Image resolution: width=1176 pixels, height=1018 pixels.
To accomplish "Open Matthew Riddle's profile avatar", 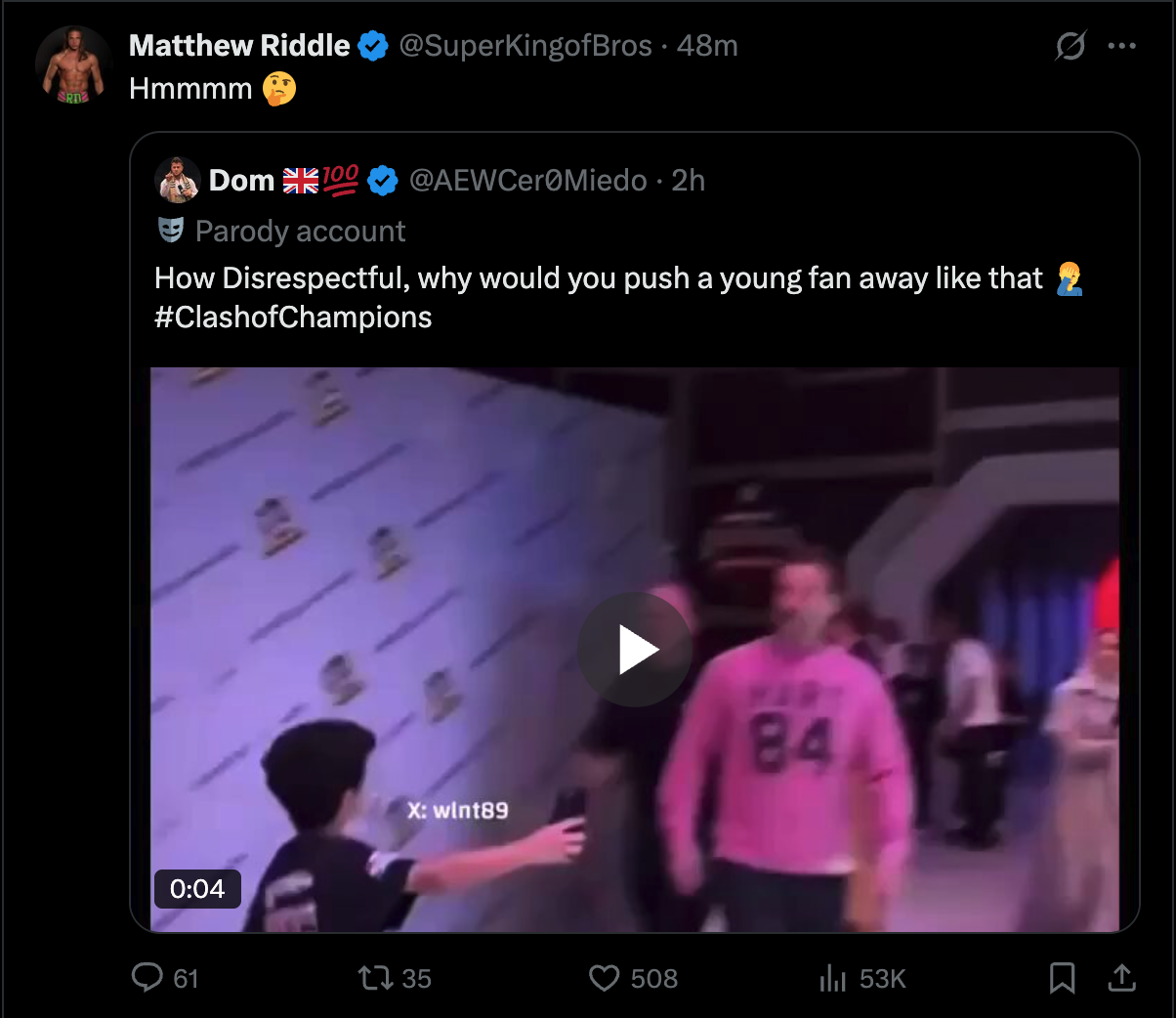I will 73,64.
